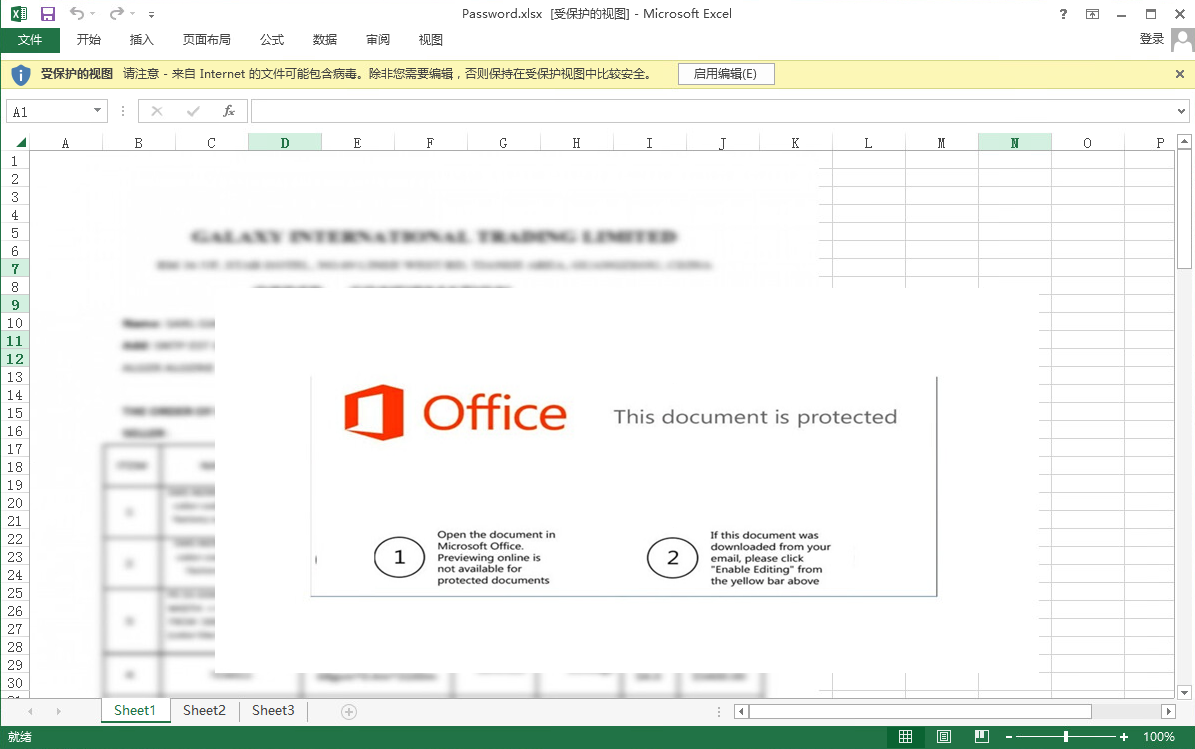Expand Customize Quick Access Toolbar dropdown
This screenshot has height=749, width=1195.
pos(152,14)
